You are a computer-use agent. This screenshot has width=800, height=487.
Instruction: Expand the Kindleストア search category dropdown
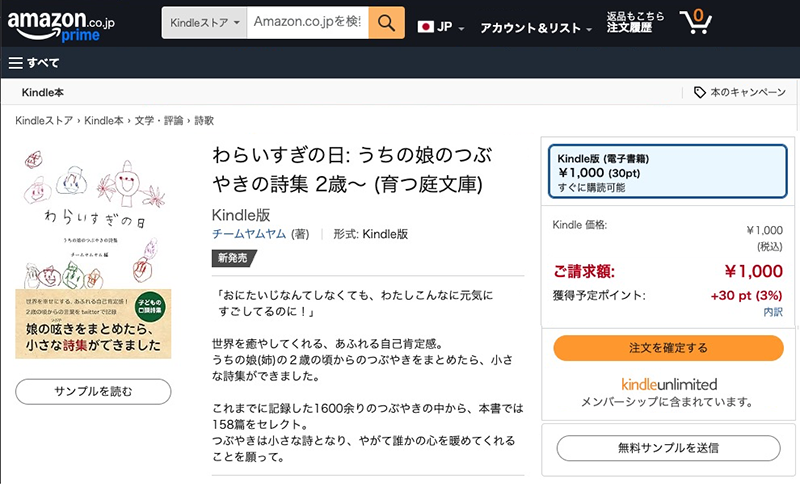click(x=203, y=22)
